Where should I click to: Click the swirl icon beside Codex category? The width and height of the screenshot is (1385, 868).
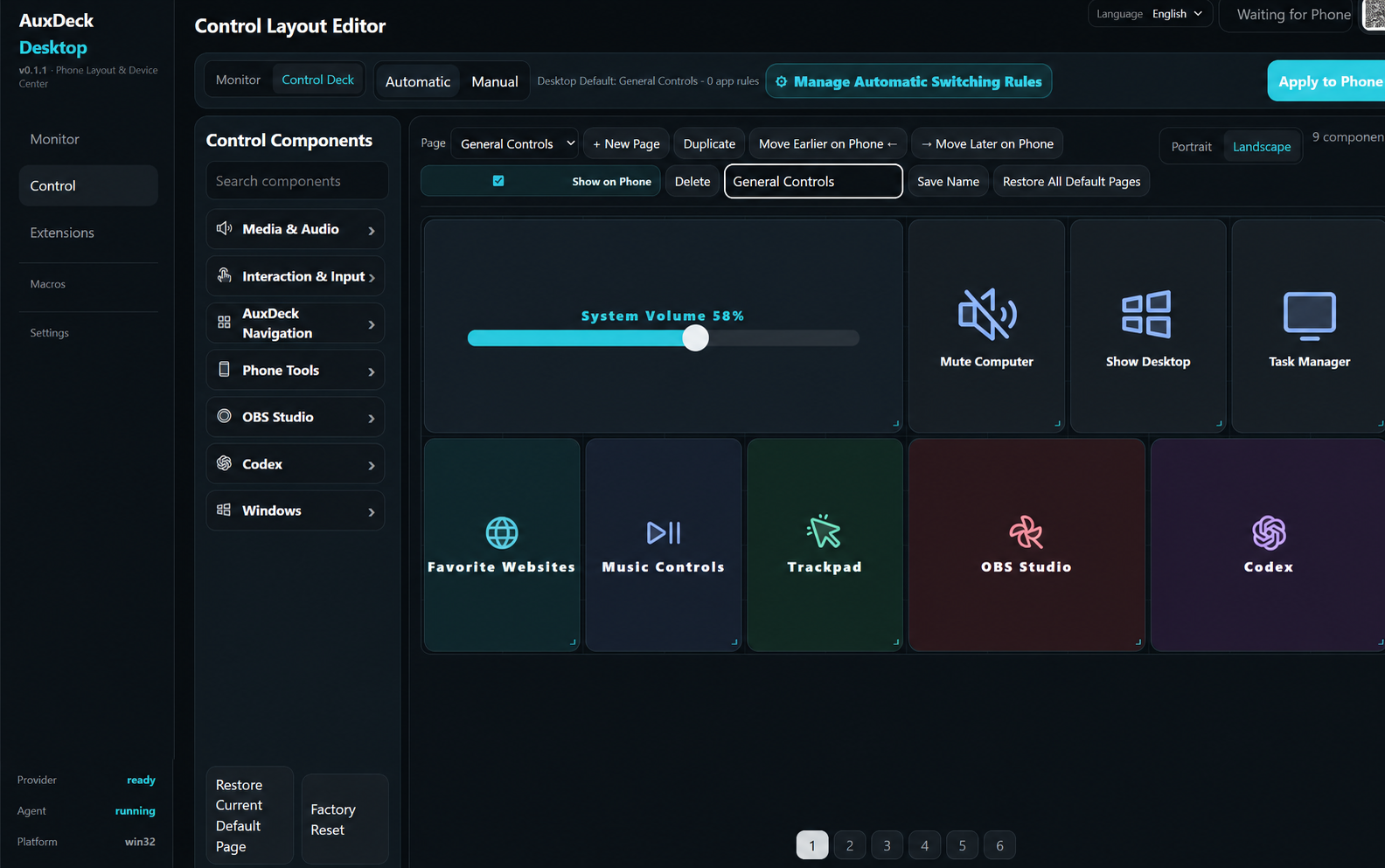tap(225, 463)
